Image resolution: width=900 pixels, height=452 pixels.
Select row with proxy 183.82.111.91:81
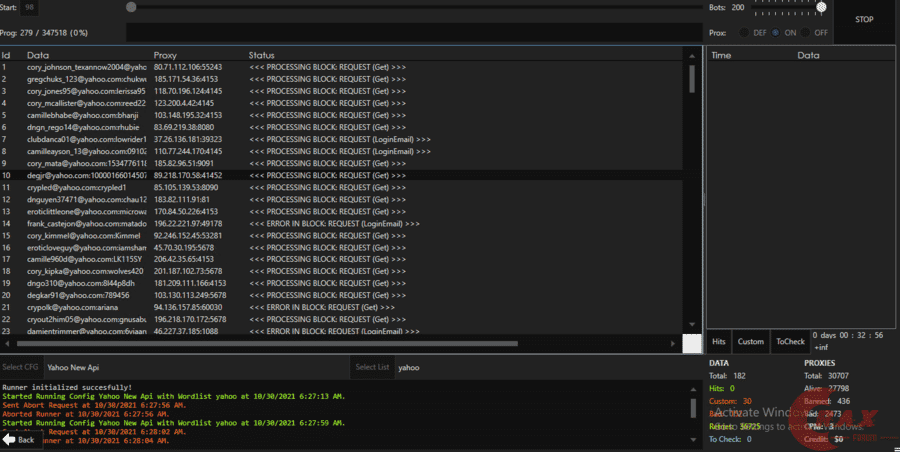pyautogui.click(x=342, y=199)
